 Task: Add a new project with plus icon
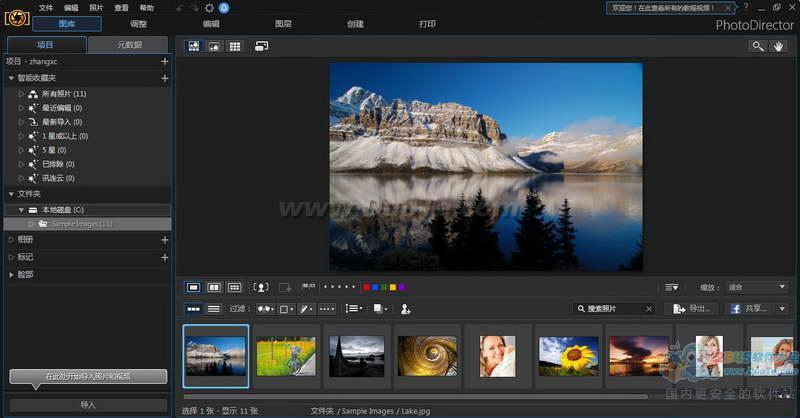point(164,61)
